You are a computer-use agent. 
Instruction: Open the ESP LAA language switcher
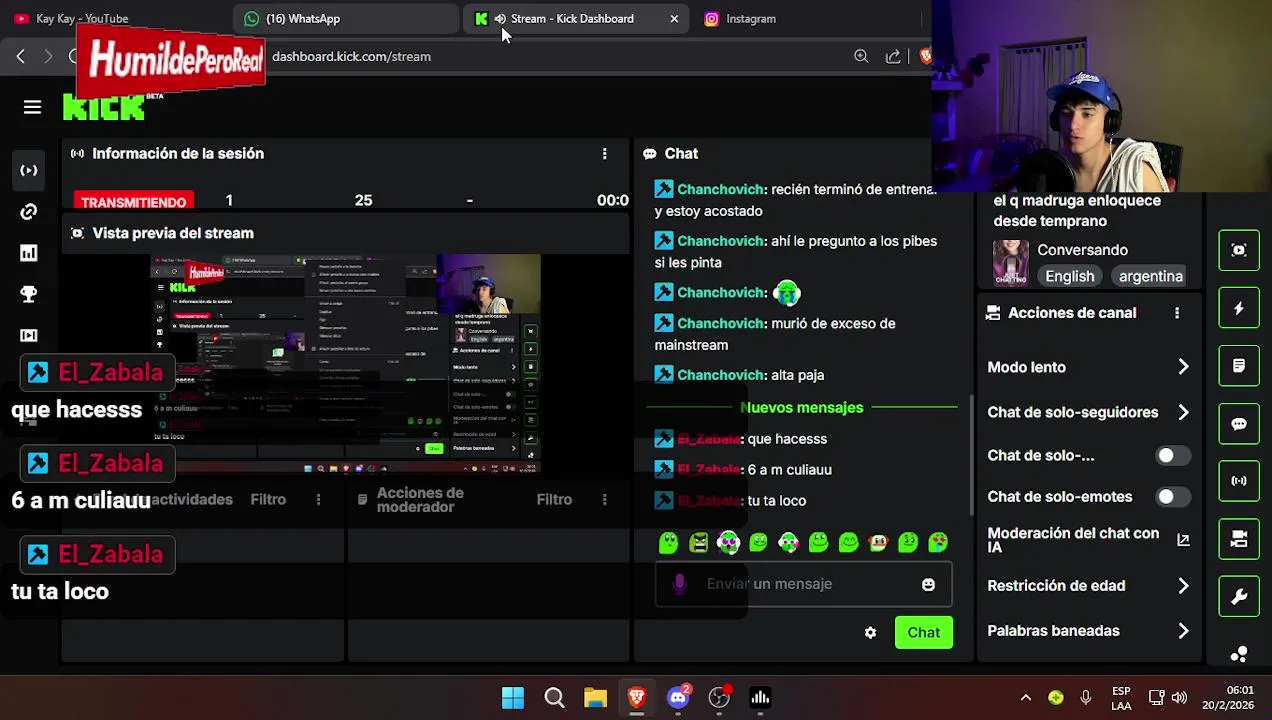pos(1121,698)
